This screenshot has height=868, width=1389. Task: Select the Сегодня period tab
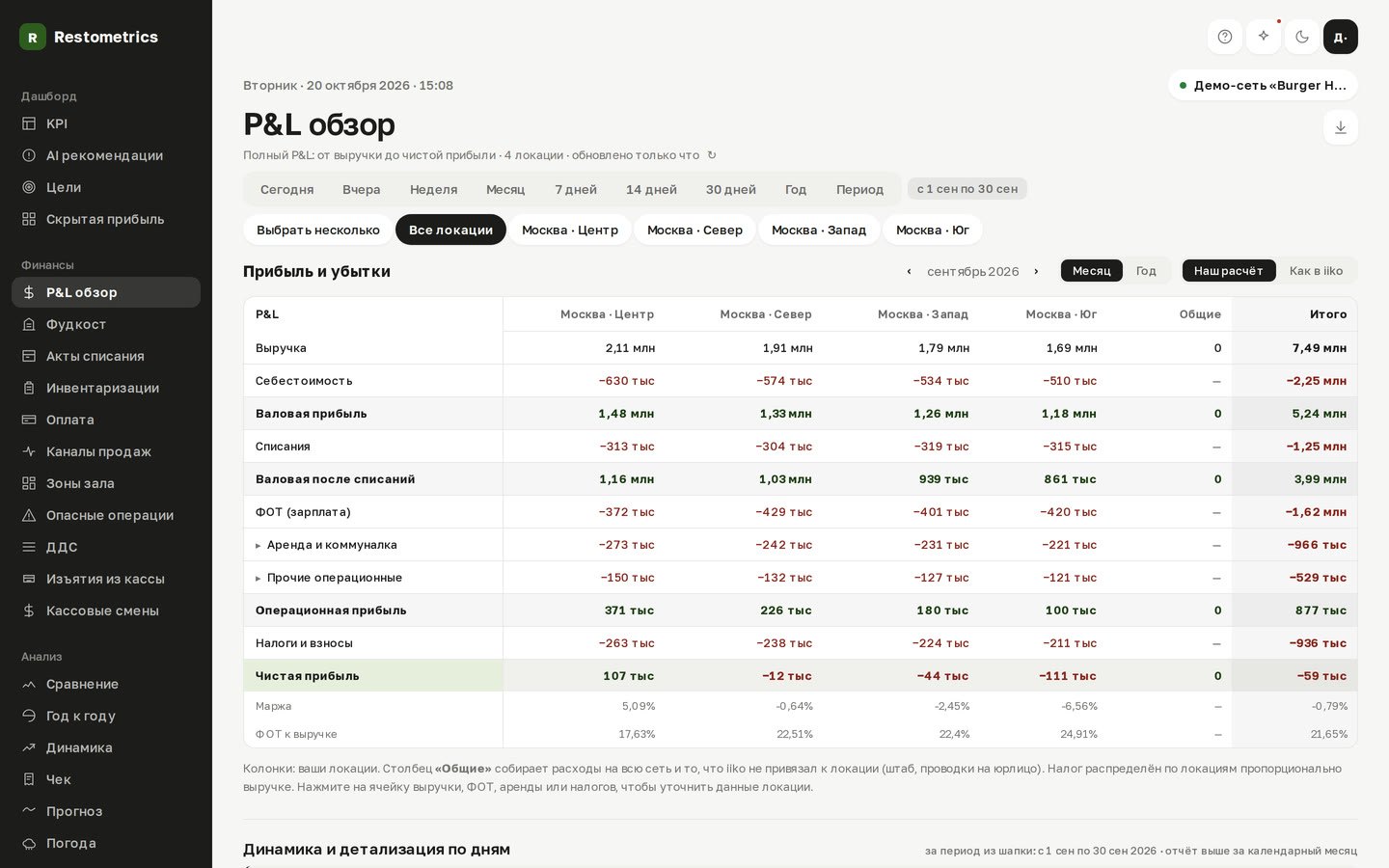tap(286, 189)
